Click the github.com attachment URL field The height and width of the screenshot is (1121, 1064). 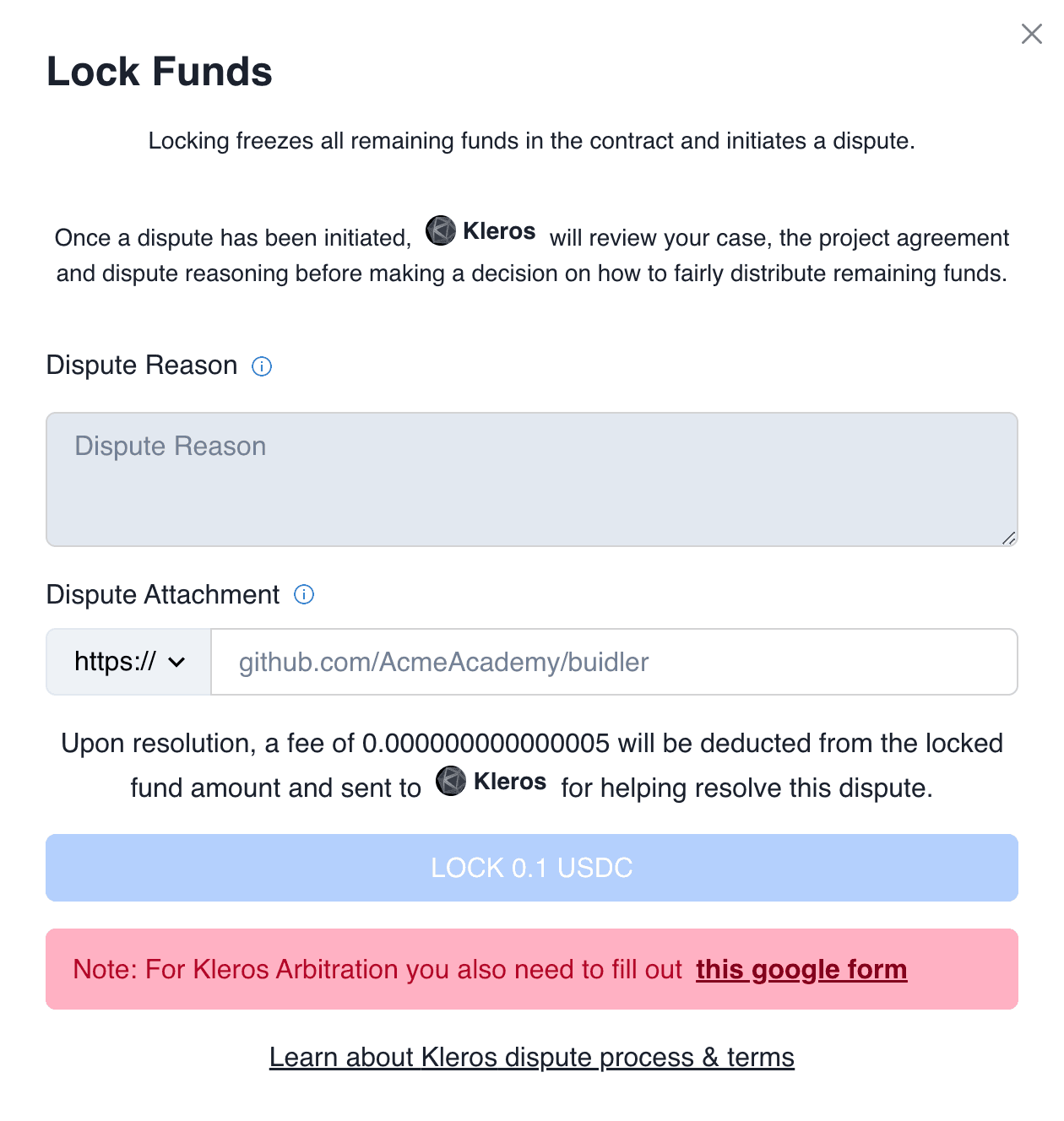pyautogui.click(x=614, y=662)
